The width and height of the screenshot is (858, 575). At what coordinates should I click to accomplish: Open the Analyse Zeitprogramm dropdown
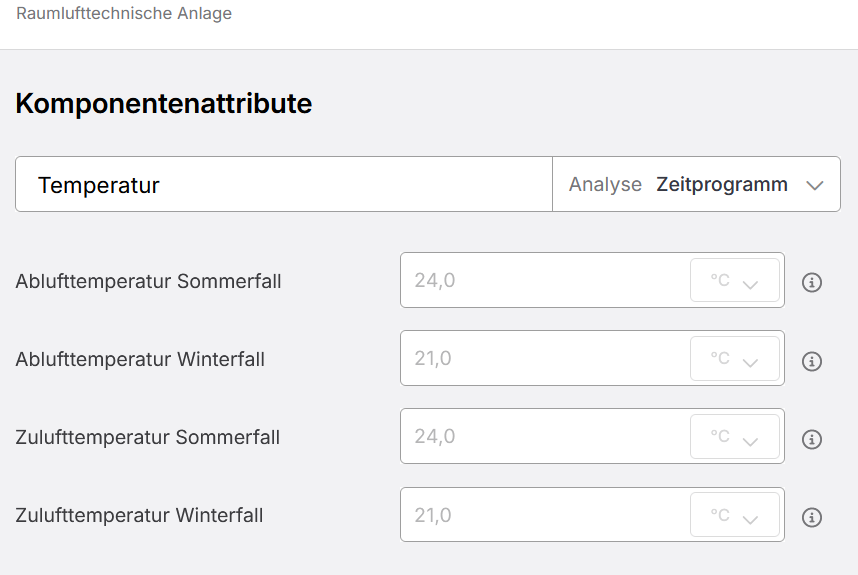(696, 184)
